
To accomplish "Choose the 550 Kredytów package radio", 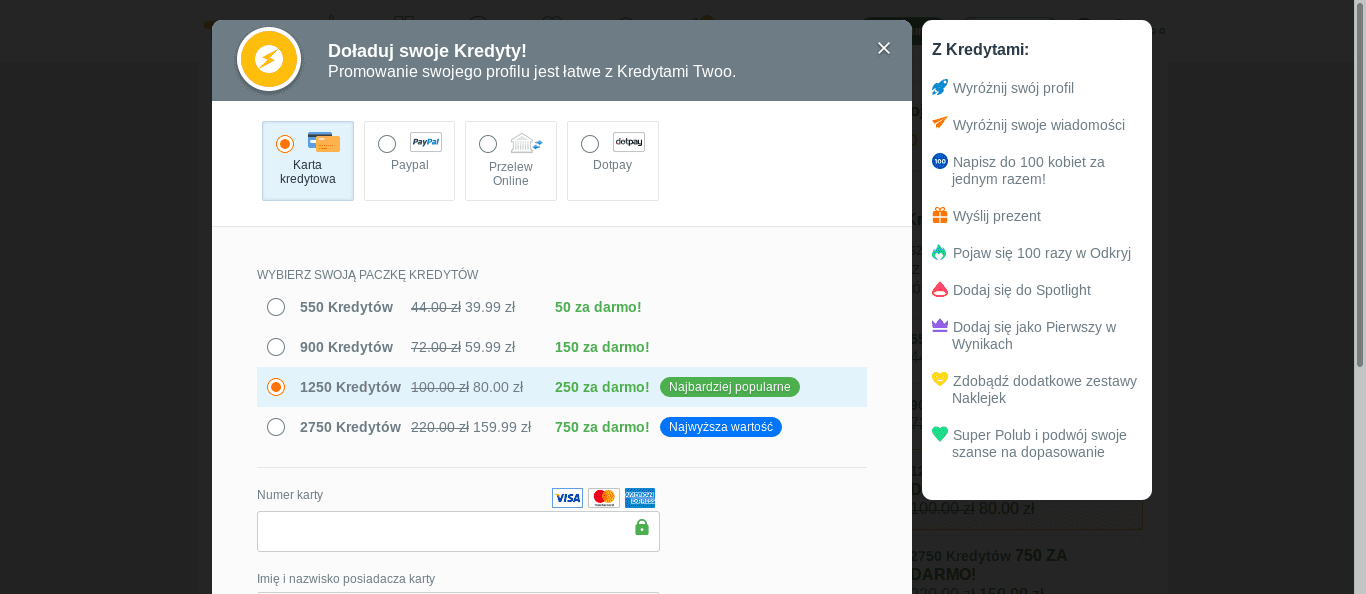I will (x=276, y=307).
